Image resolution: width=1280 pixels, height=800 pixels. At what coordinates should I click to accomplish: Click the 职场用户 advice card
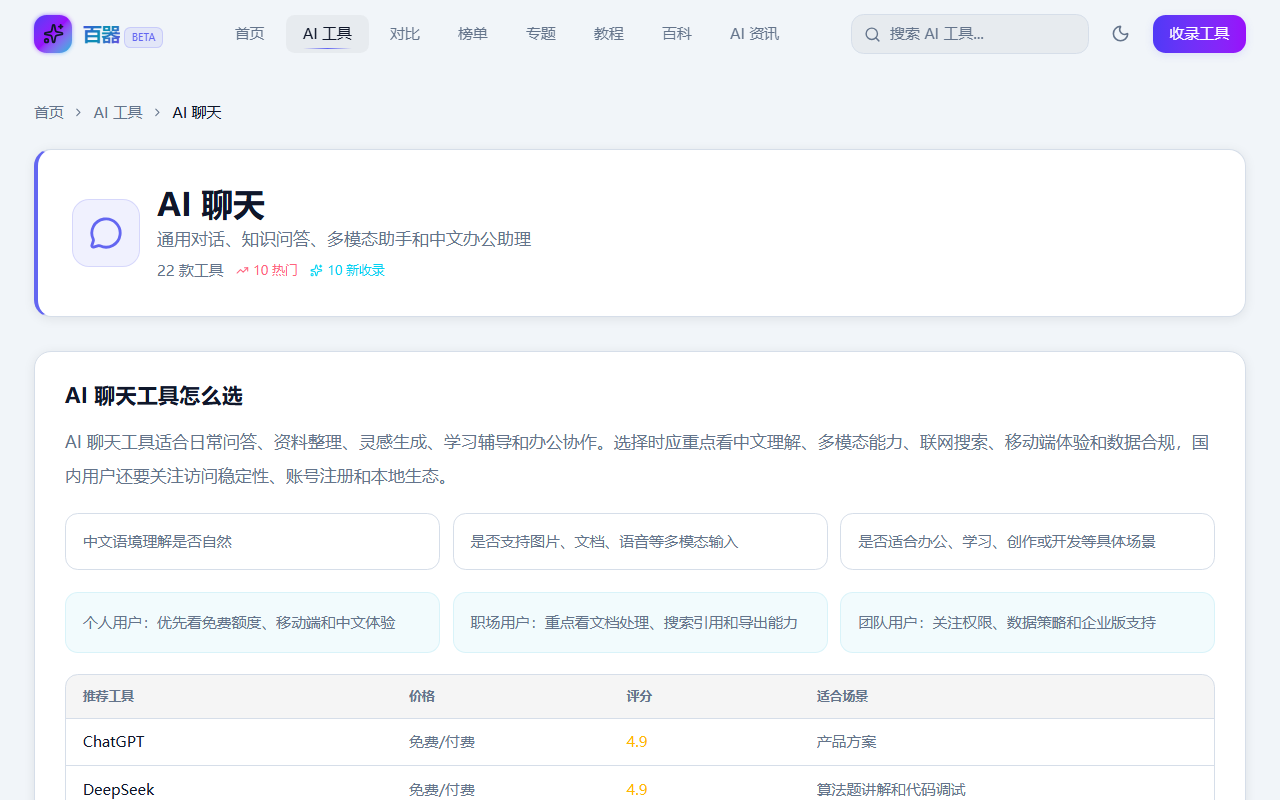coord(640,623)
